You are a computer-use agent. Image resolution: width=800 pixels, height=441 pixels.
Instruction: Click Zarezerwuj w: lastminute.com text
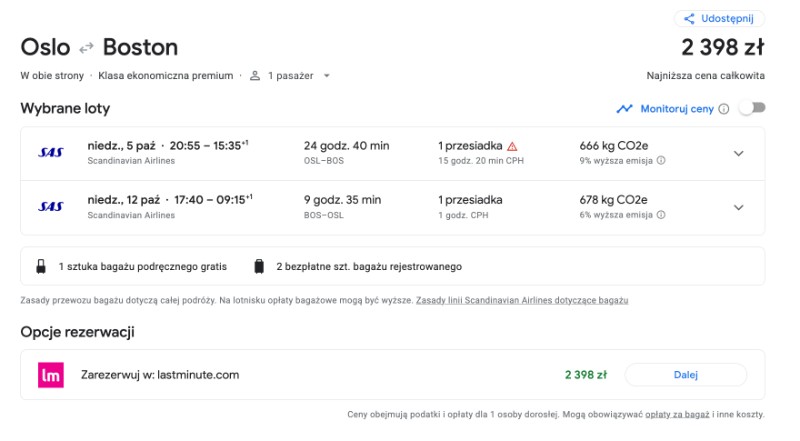(160, 375)
